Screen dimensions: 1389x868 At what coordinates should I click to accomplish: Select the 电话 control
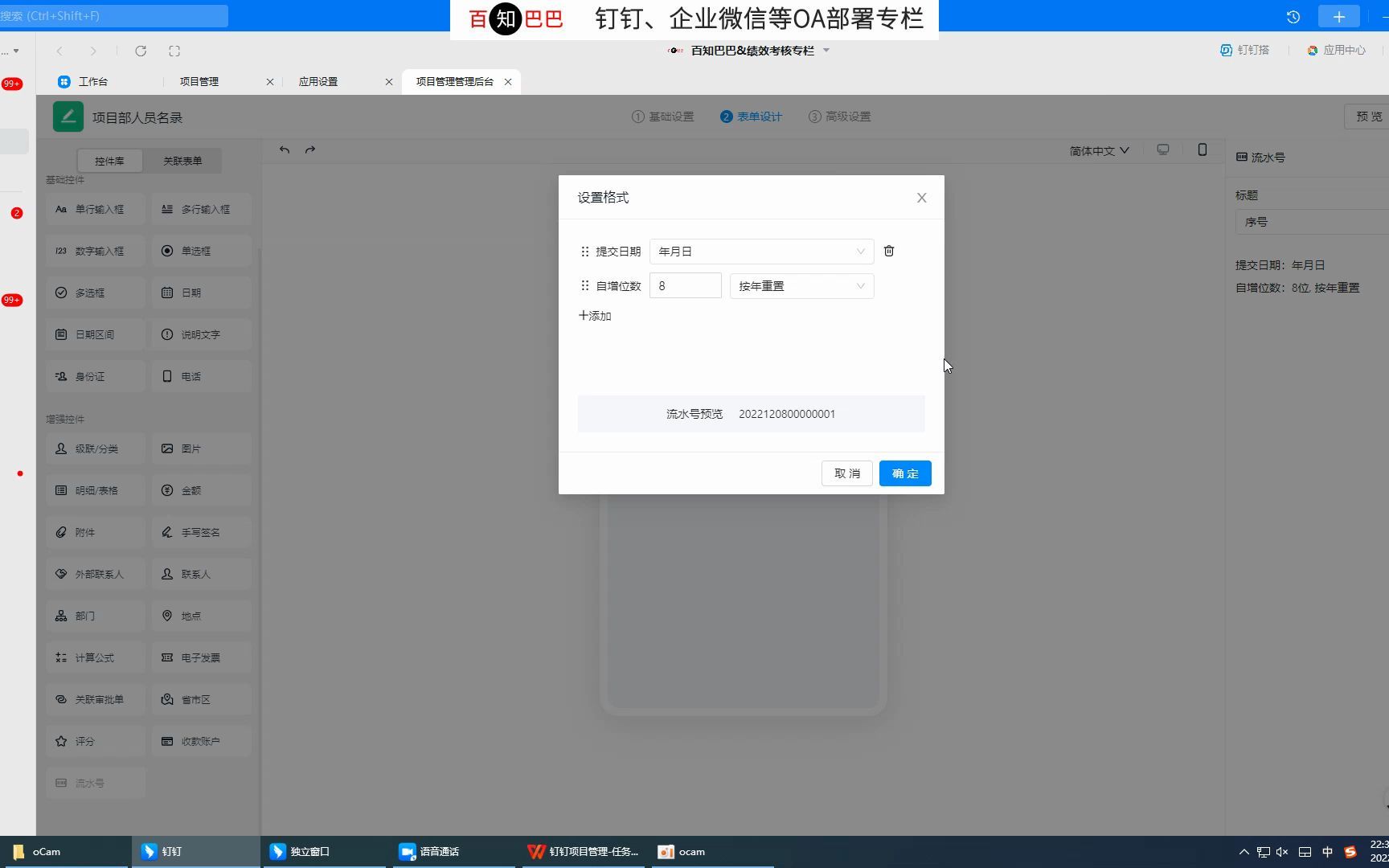coord(202,376)
